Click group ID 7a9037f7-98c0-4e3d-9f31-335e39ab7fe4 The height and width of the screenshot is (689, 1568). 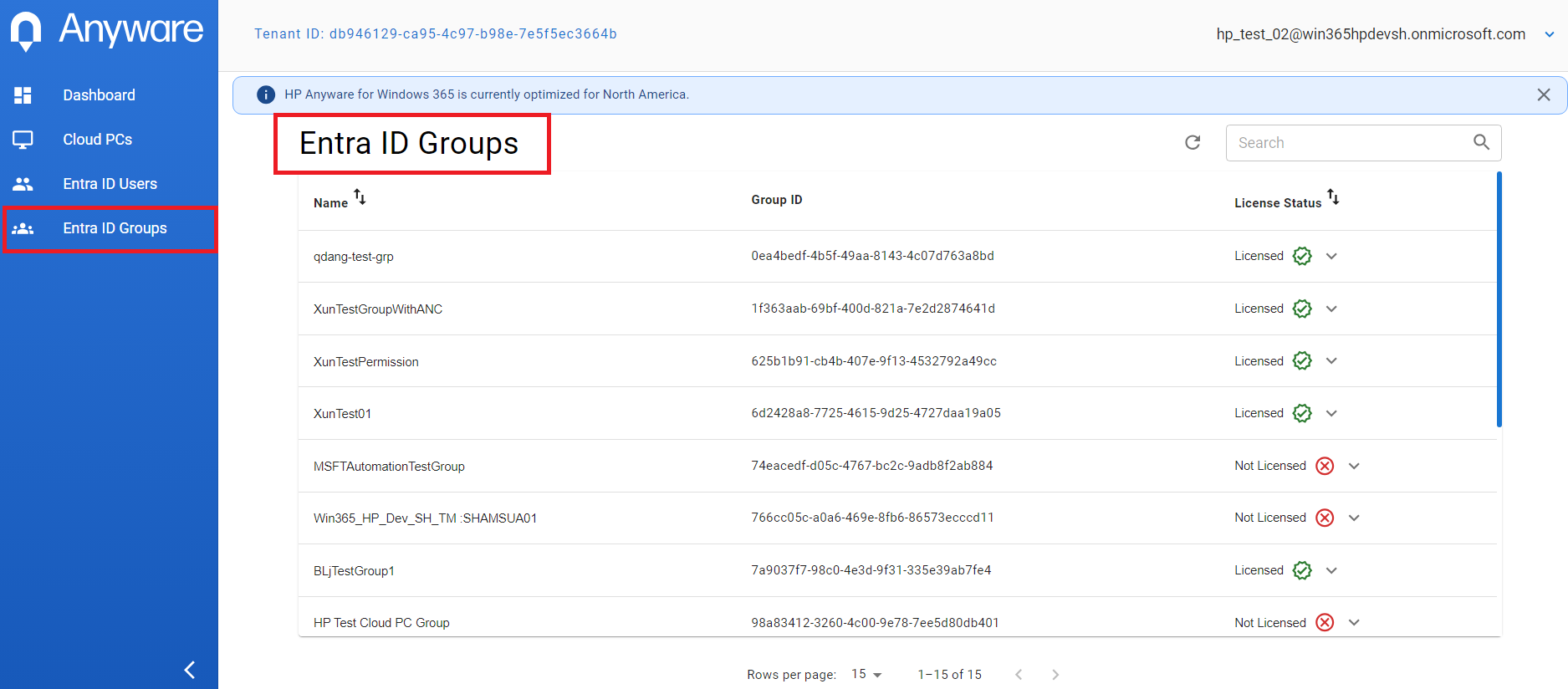click(x=871, y=570)
